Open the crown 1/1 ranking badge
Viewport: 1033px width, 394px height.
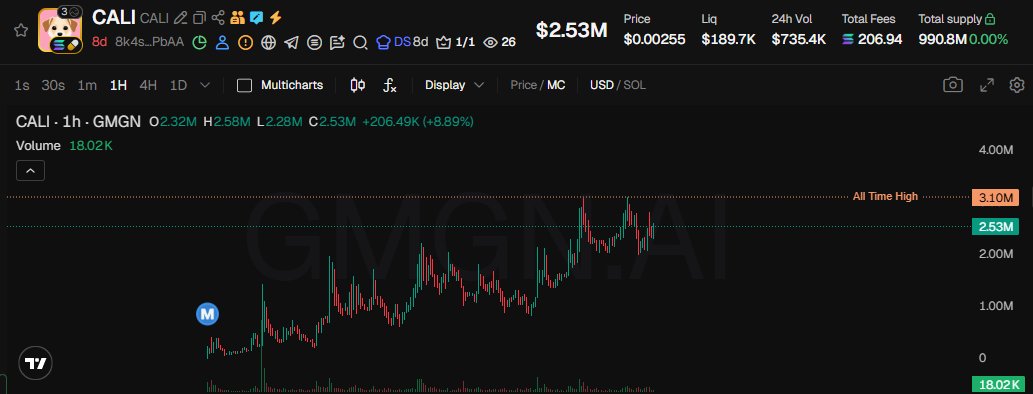(x=455, y=42)
